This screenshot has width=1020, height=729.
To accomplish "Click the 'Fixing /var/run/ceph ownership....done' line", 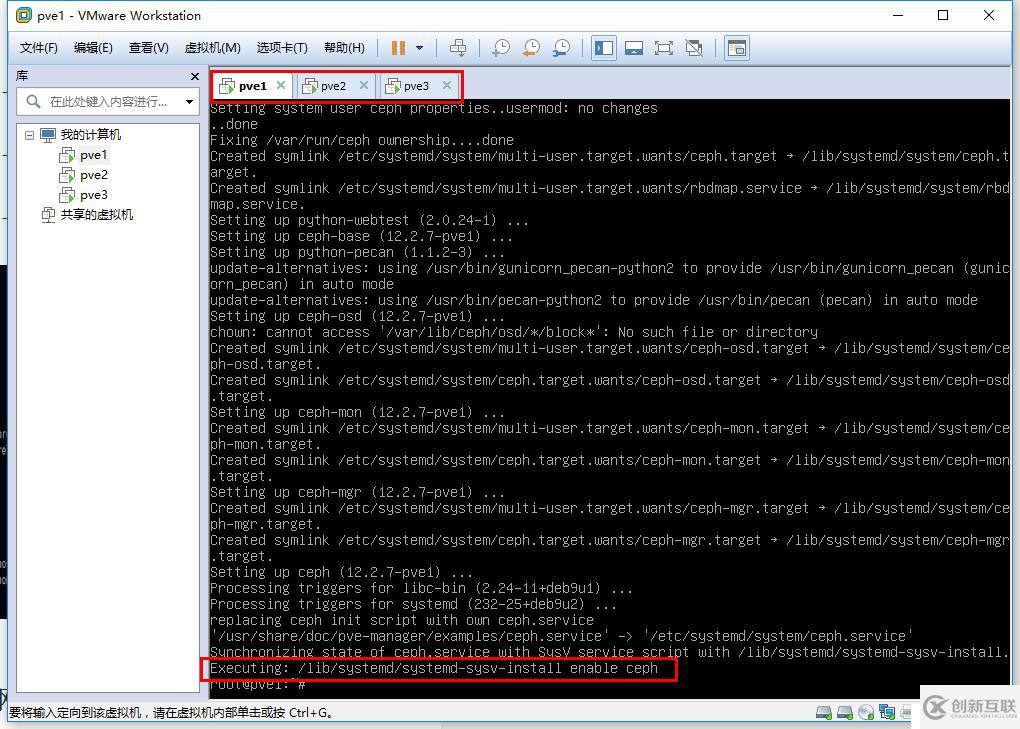I will pyautogui.click(x=362, y=140).
